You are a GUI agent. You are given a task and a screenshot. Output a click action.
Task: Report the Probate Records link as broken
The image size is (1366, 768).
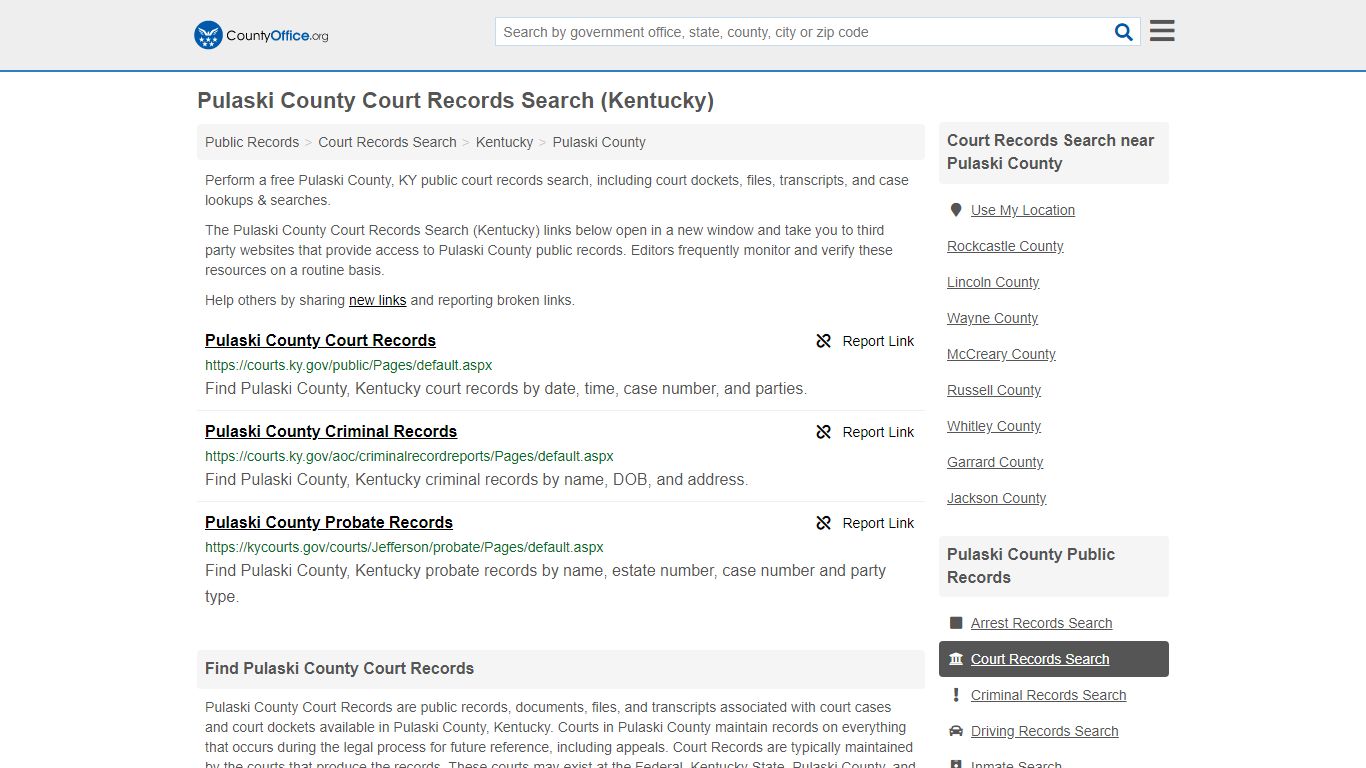point(865,523)
